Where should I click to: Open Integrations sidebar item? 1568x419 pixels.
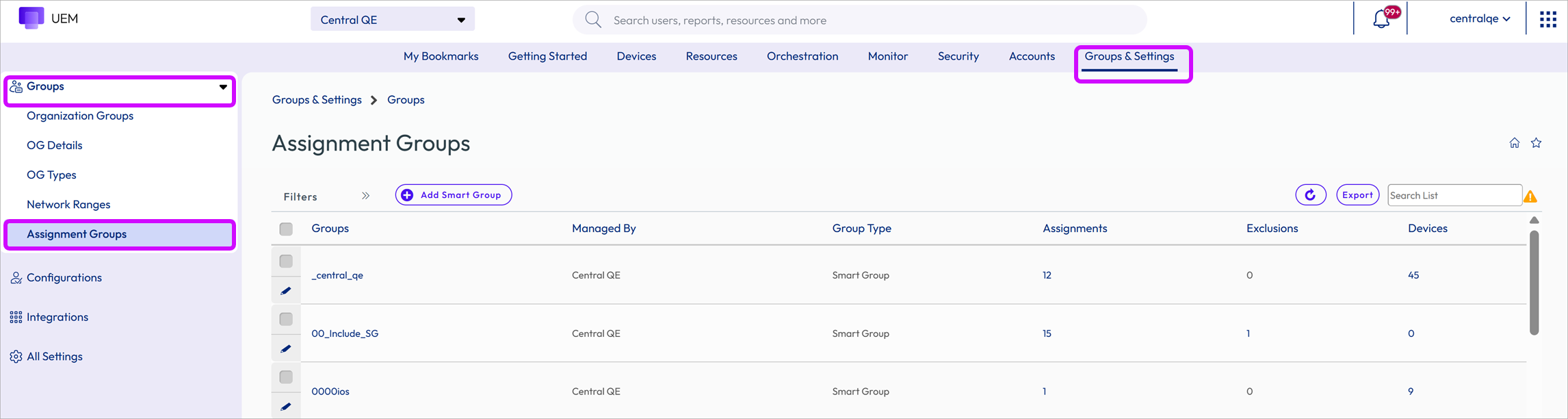point(57,317)
